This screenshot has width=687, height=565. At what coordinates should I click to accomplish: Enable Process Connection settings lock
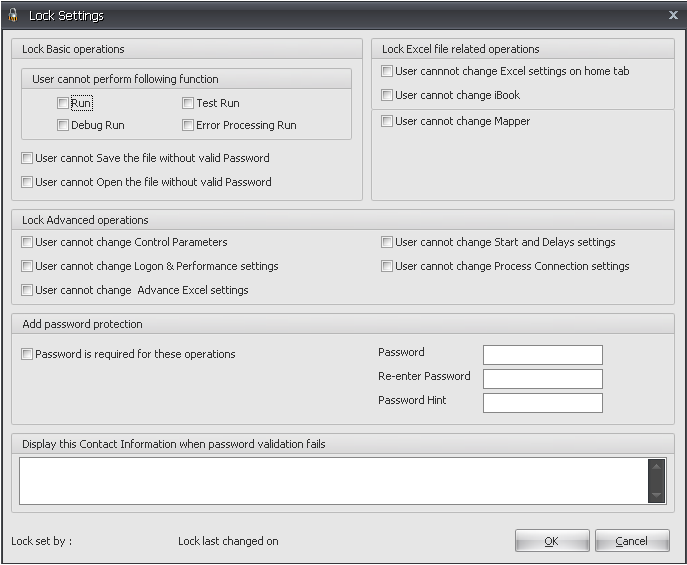pos(387,266)
